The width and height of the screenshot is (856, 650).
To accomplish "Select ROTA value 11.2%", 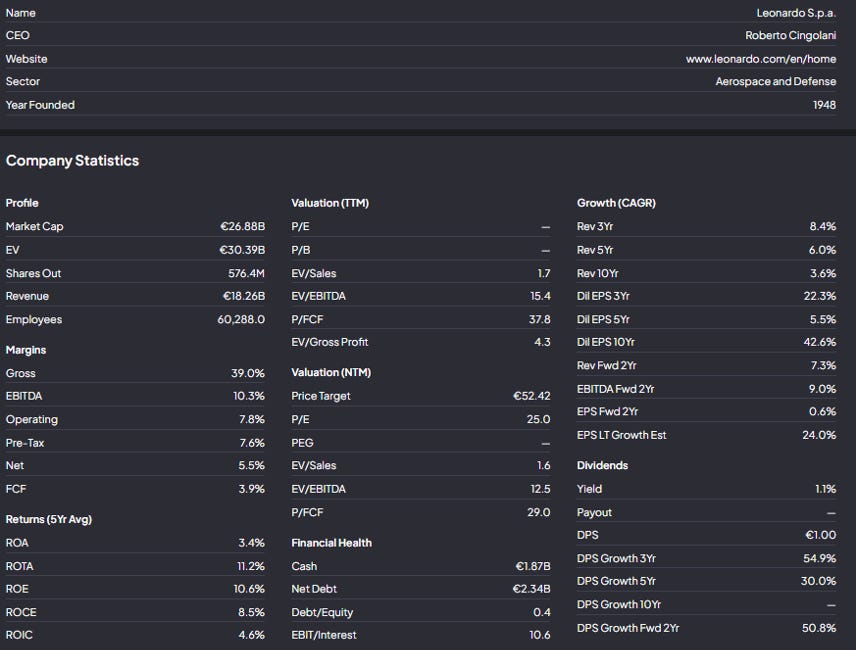I will 251,566.
